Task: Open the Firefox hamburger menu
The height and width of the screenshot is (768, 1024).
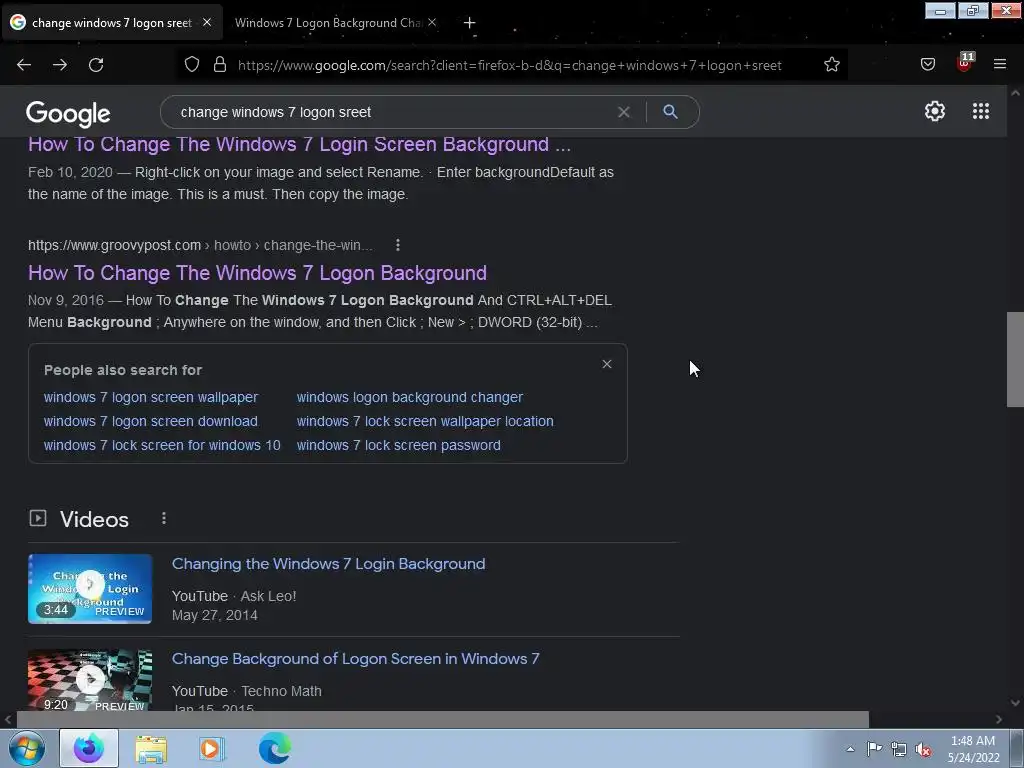Action: (1000, 64)
